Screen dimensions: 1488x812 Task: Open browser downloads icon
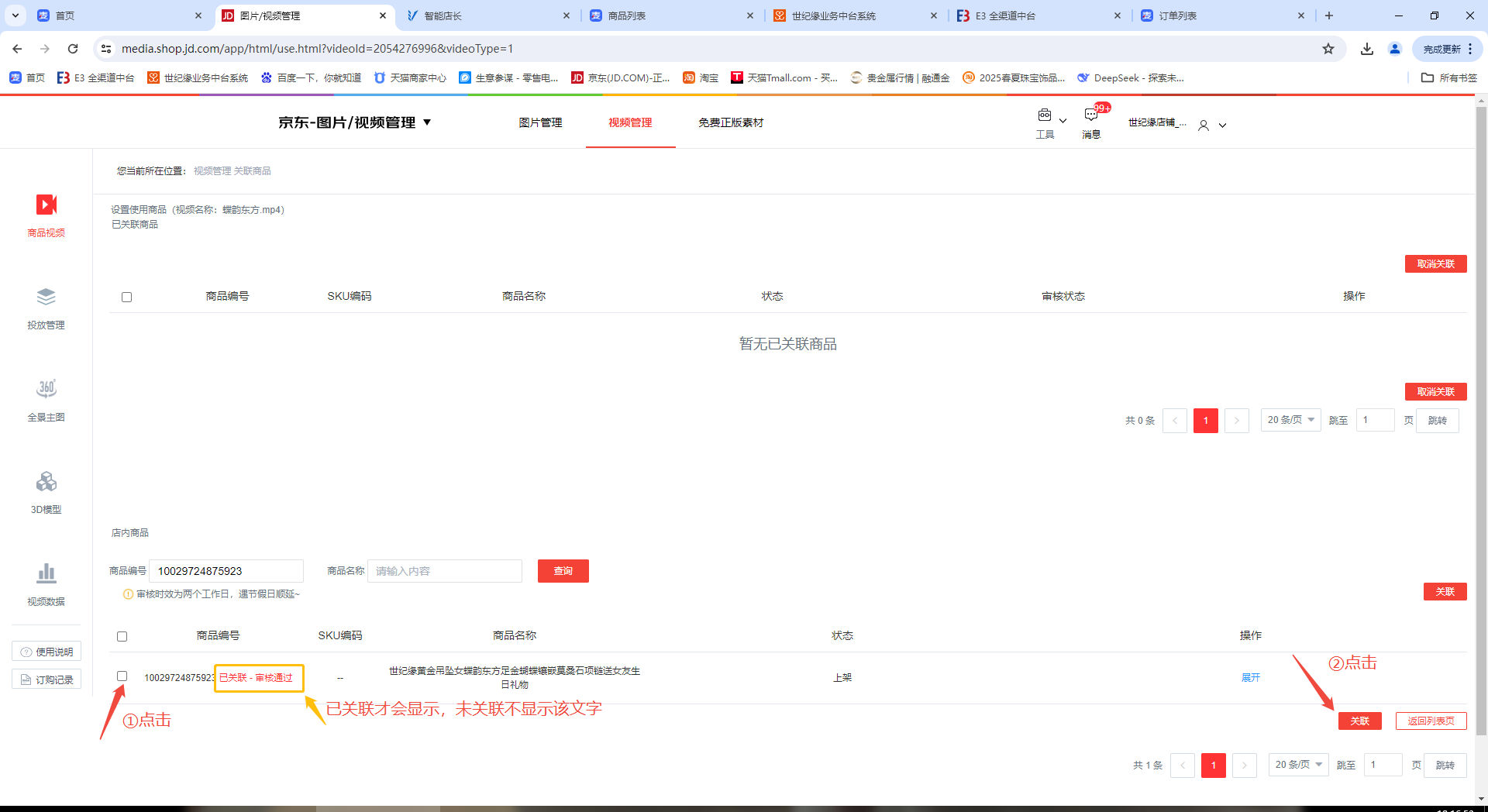pos(1367,49)
